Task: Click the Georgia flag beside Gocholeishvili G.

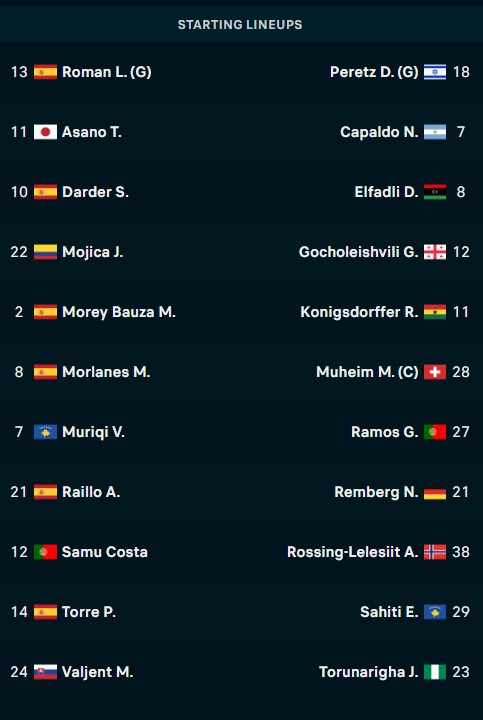Action: pos(435,252)
